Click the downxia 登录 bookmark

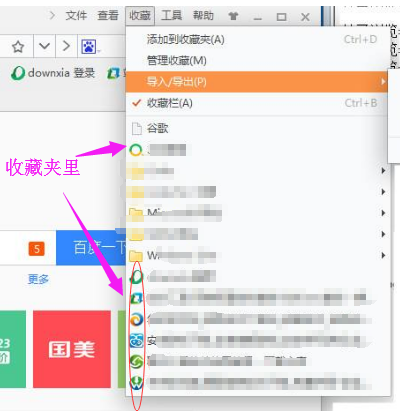point(53,73)
